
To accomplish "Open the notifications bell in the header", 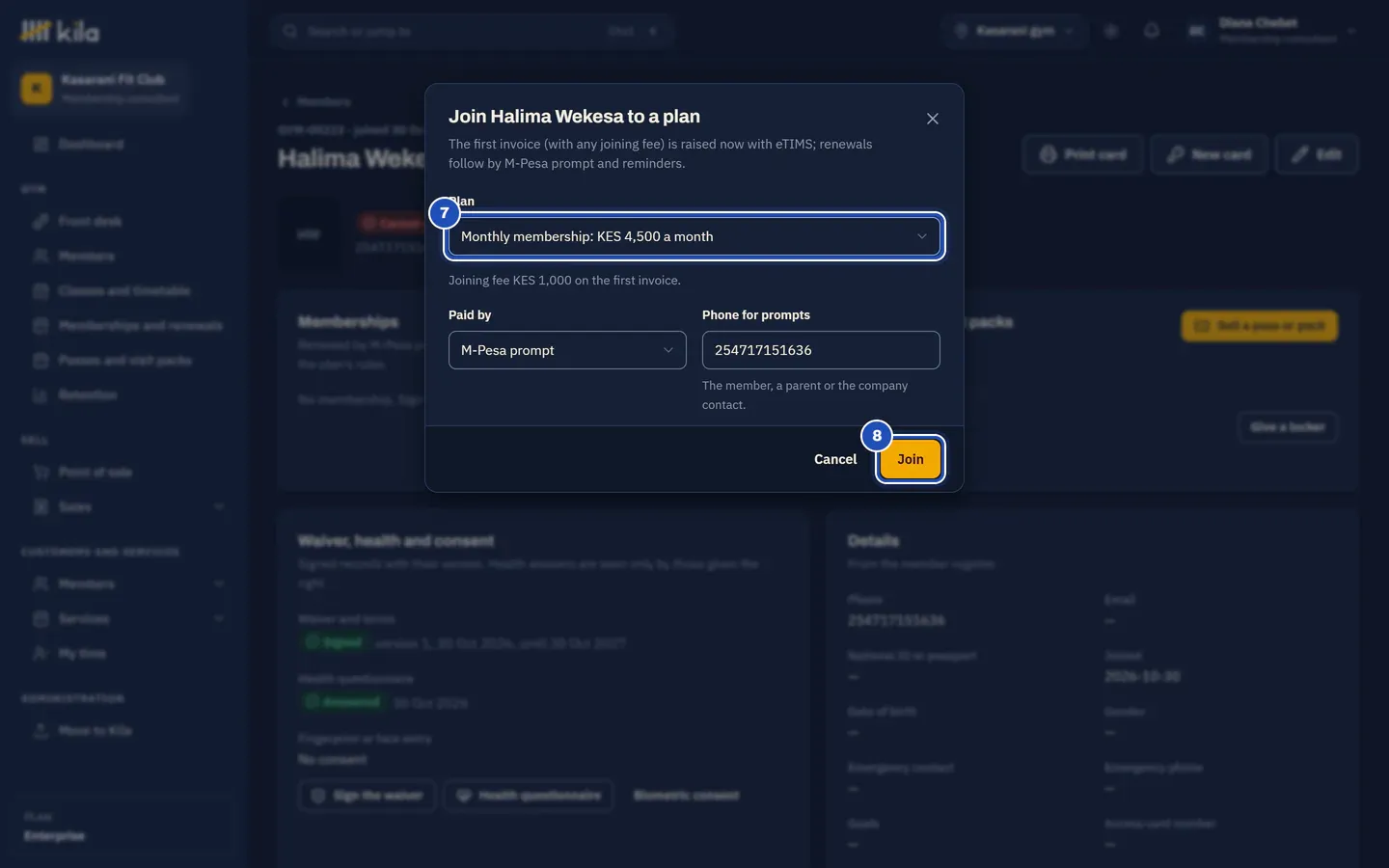I will [x=1152, y=31].
